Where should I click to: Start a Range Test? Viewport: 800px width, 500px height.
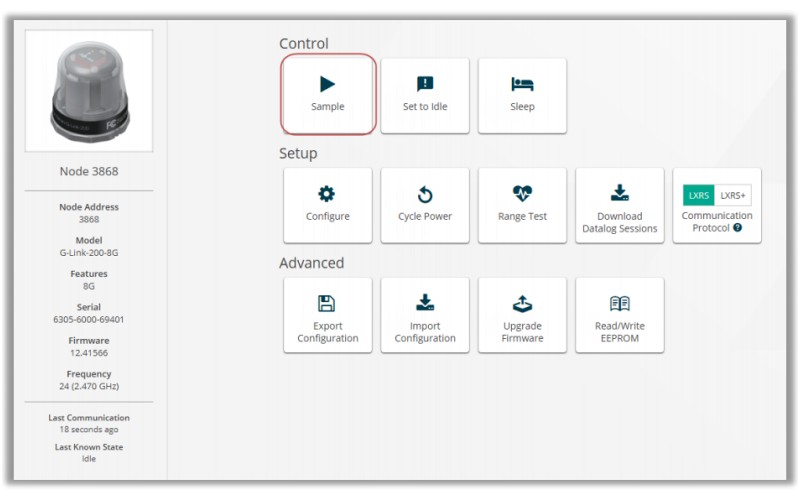click(522, 194)
